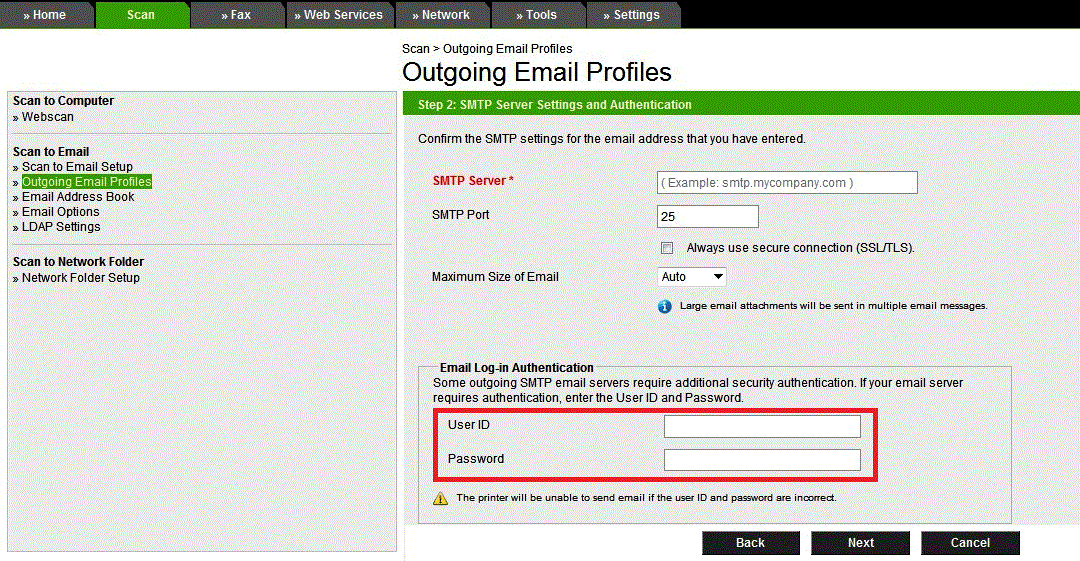Go to the Web Services tab

tap(339, 15)
